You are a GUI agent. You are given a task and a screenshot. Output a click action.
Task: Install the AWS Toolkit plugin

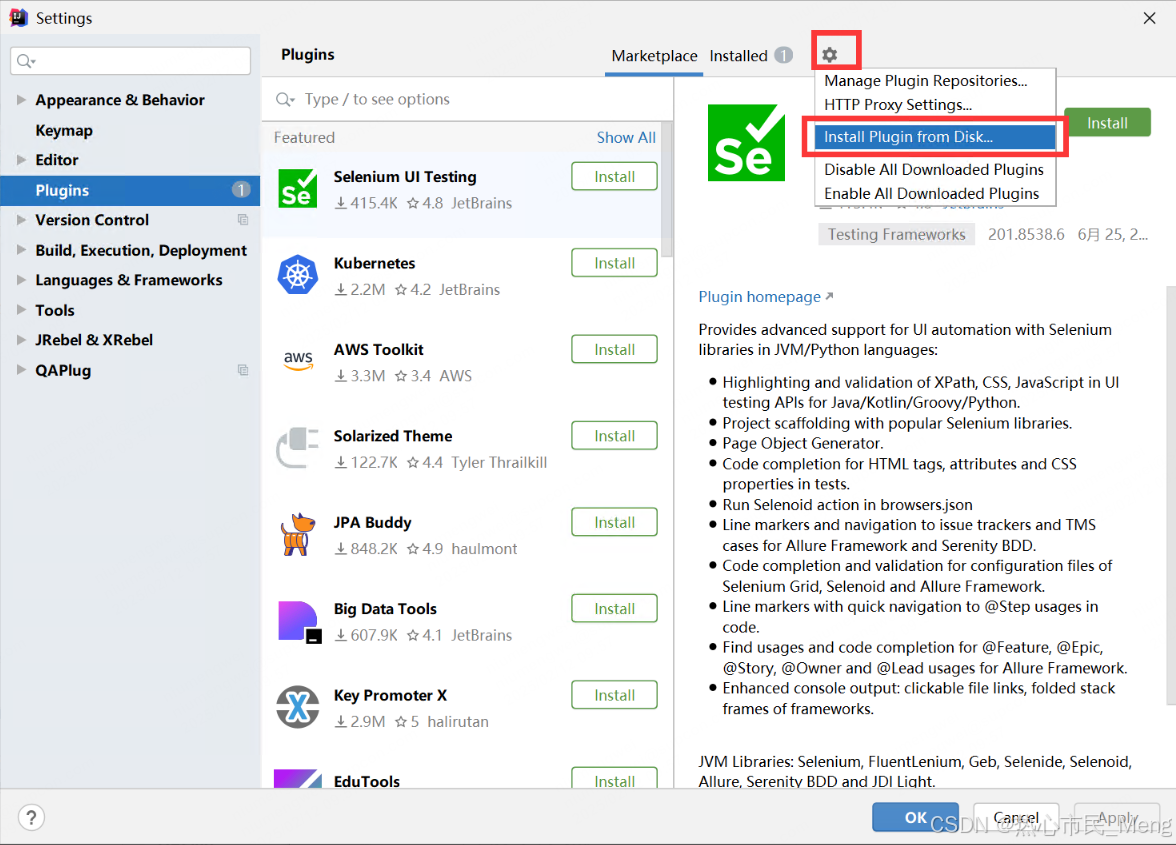click(x=614, y=349)
